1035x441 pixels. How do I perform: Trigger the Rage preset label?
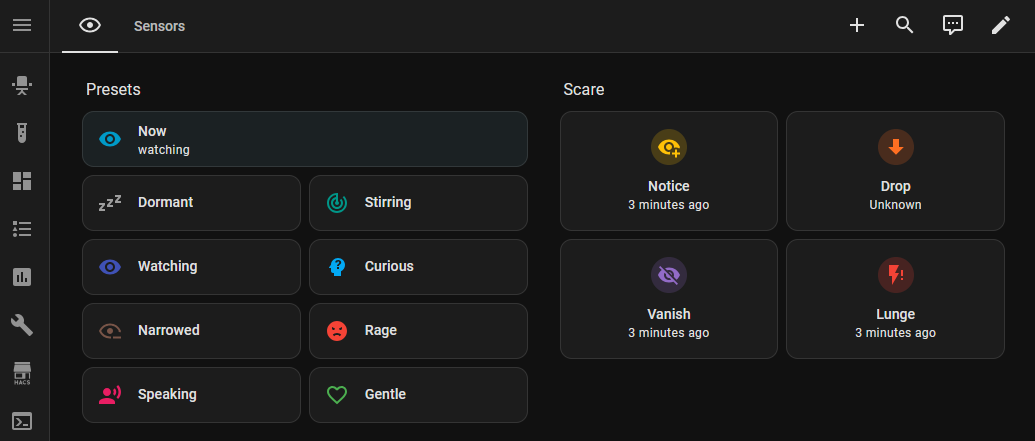click(x=381, y=331)
